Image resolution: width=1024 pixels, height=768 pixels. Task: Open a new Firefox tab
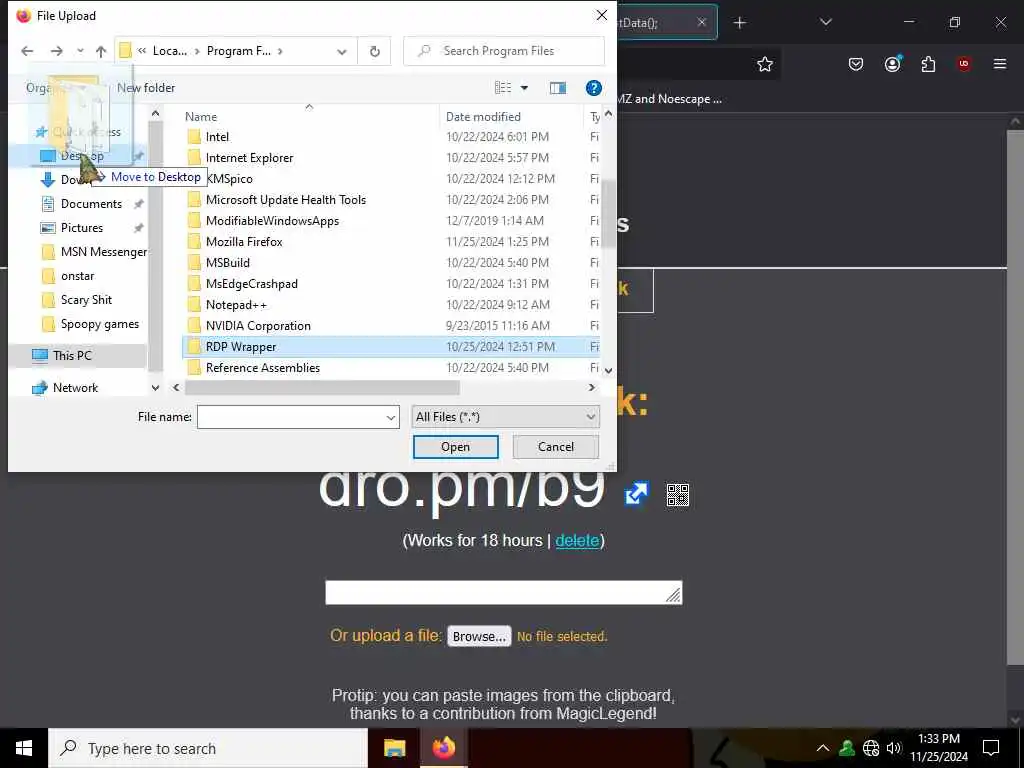coord(739,23)
